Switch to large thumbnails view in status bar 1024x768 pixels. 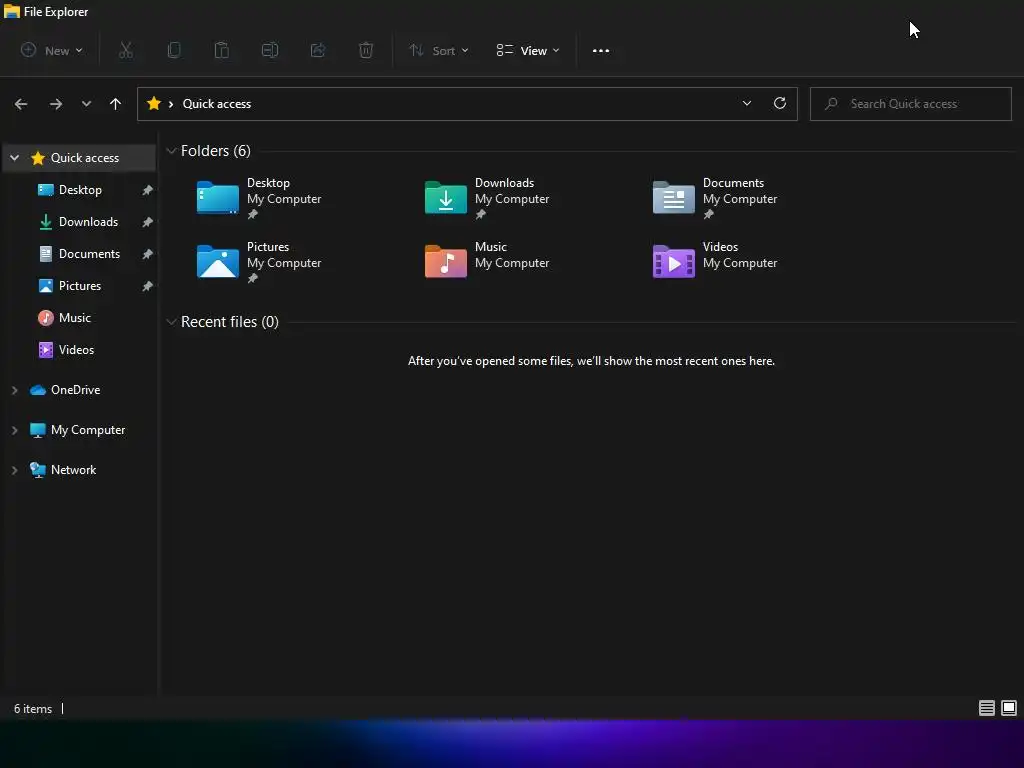click(x=1009, y=708)
